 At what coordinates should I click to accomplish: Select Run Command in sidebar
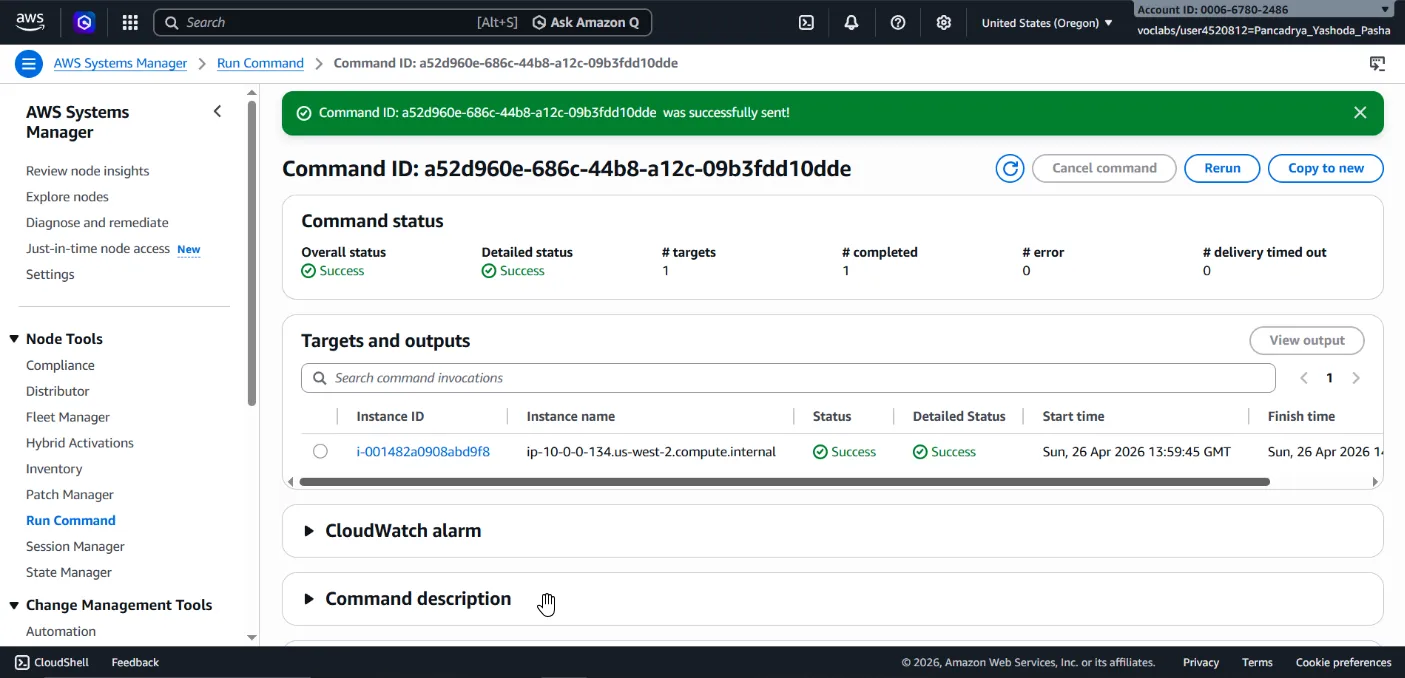coord(71,521)
